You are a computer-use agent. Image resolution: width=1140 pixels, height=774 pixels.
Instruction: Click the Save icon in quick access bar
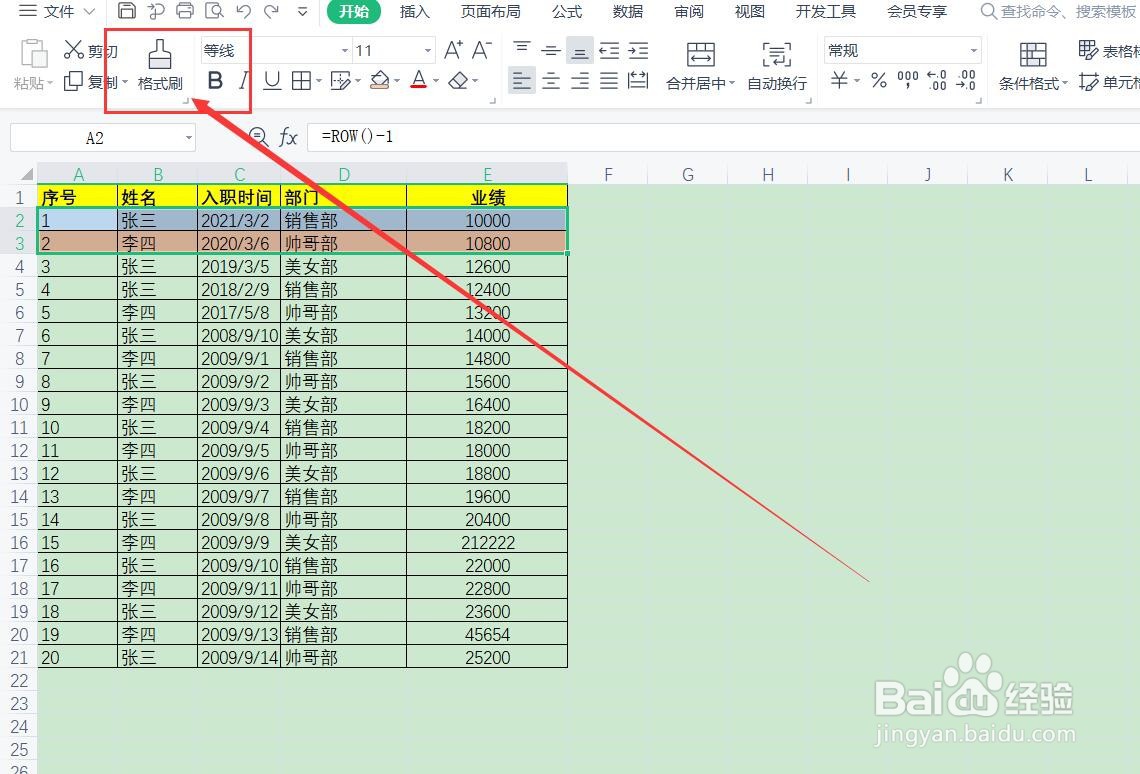(x=127, y=11)
